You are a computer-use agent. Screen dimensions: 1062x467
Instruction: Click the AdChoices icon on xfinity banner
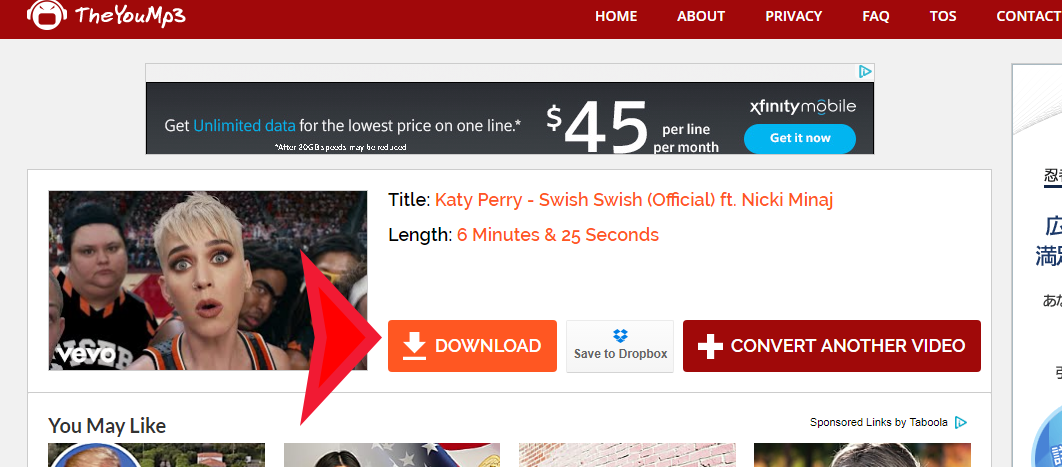point(865,71)
